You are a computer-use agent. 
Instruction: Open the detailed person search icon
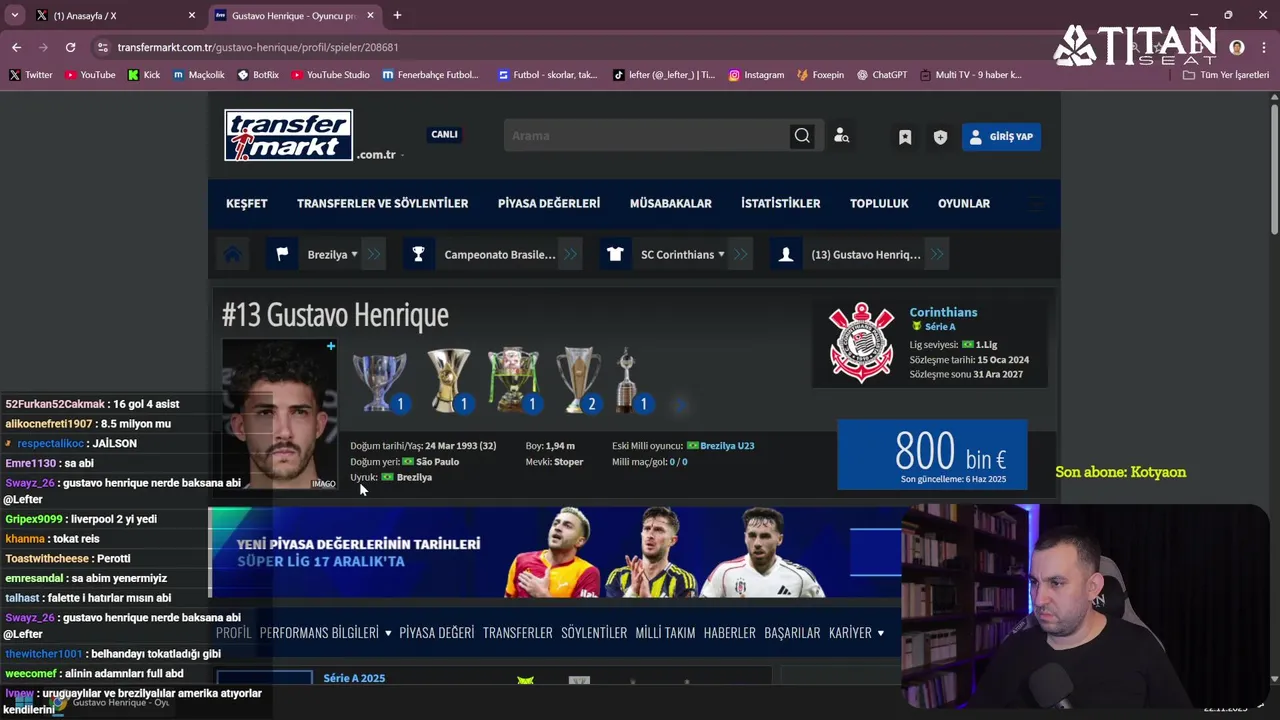(841, 136)
